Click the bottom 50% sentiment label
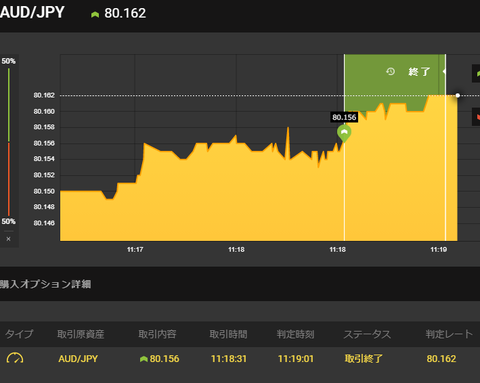The width and height of the screenshot is (480, 383). (8, 221)
